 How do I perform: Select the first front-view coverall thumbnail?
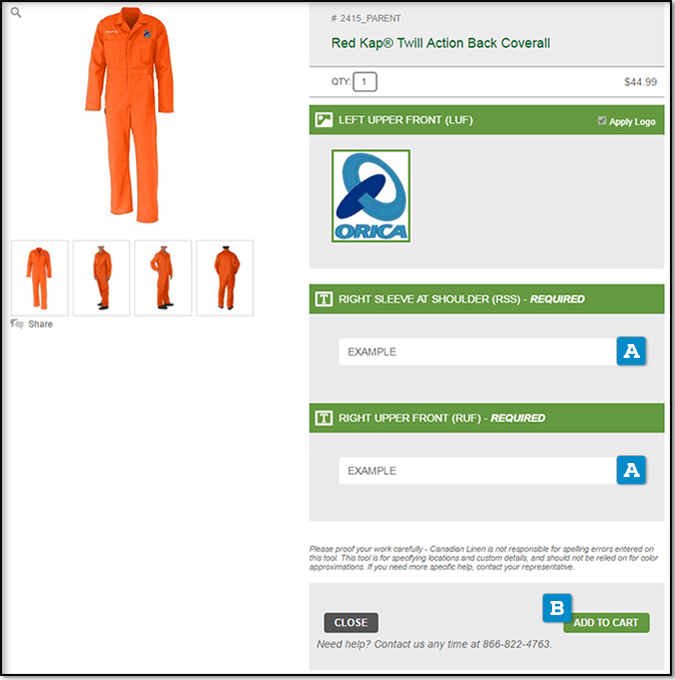(39, 278)
